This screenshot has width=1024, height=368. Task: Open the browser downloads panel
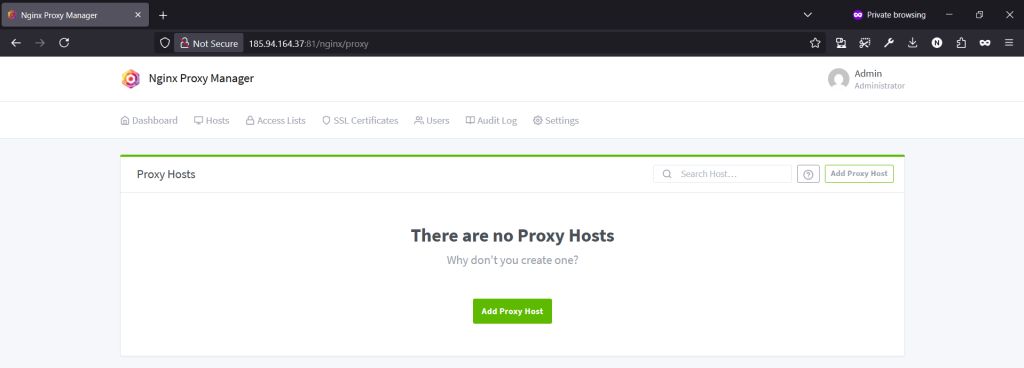point(913,43)
